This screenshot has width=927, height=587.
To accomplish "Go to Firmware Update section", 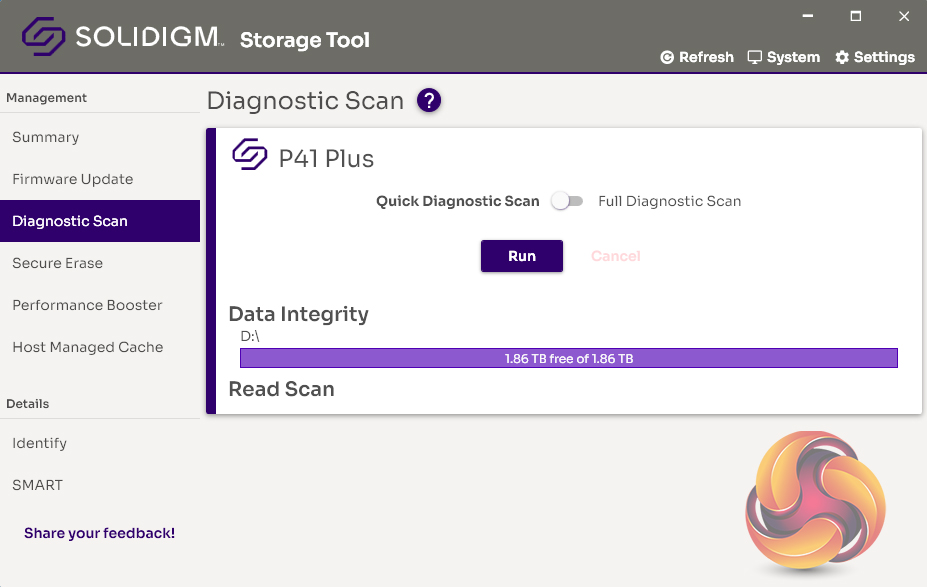I will (x=72, y=179).
